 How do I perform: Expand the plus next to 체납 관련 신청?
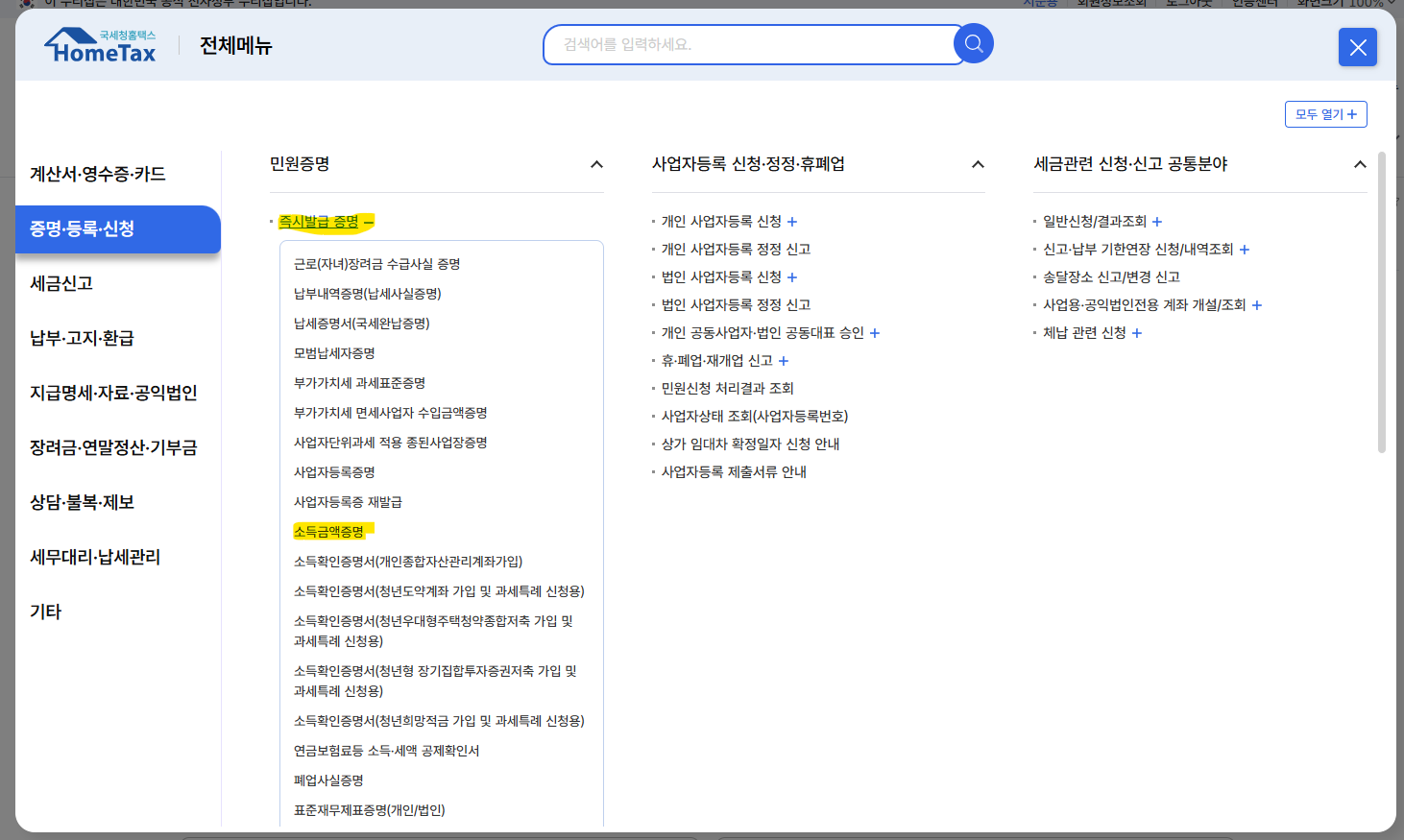[1137, 333]
